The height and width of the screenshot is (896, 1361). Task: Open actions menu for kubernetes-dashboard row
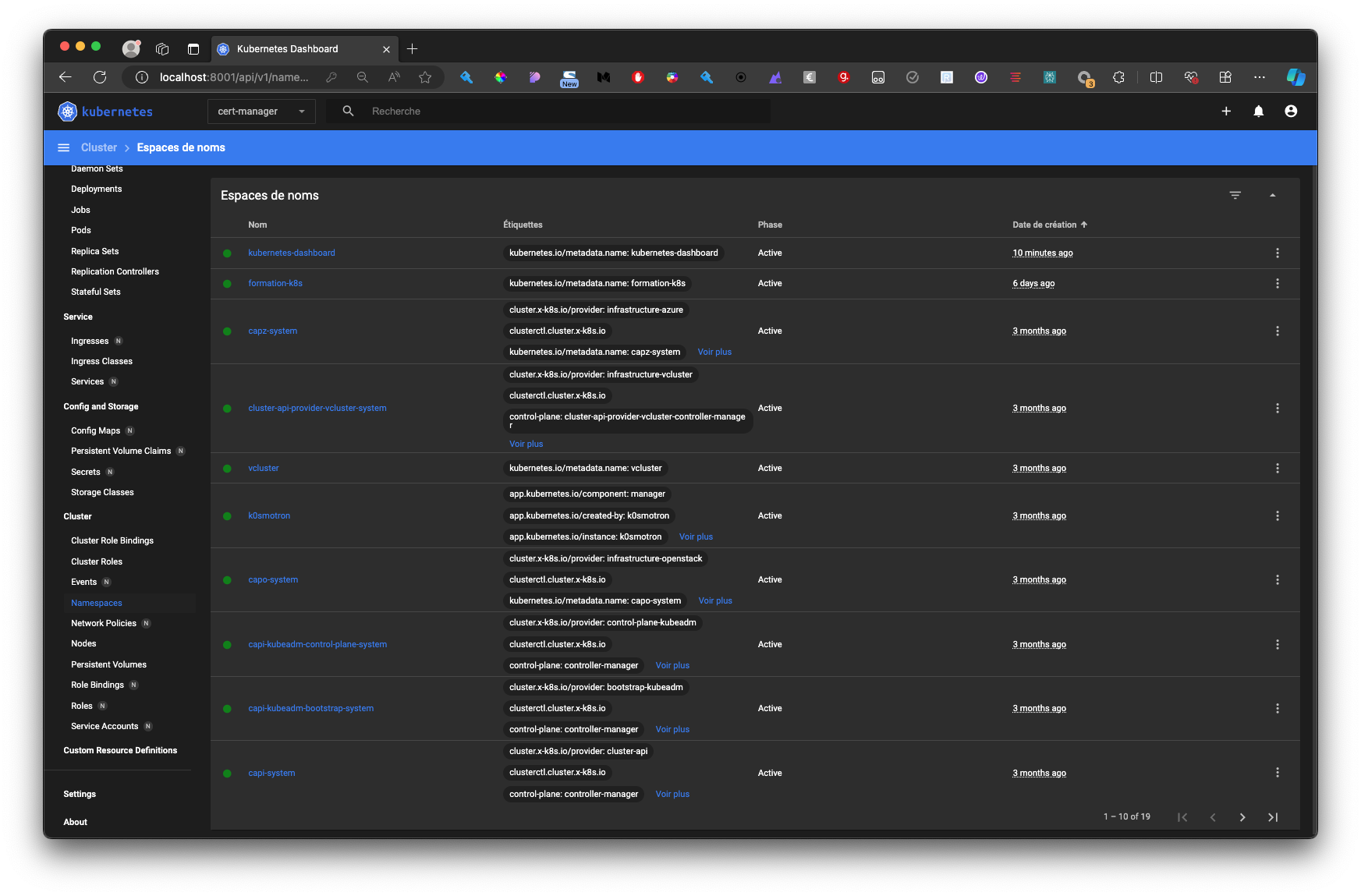1277,253
